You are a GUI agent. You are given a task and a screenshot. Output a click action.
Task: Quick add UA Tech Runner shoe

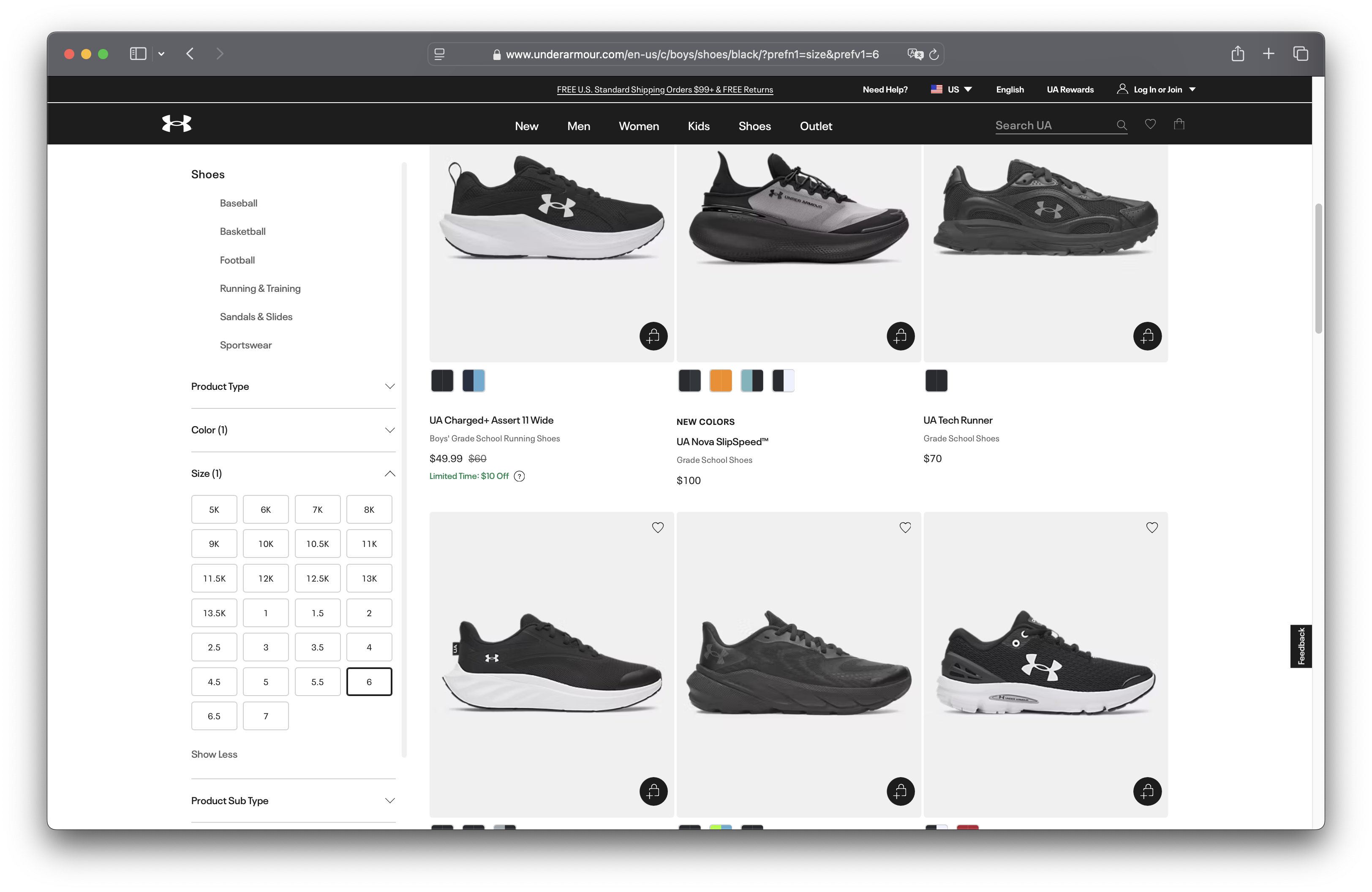1147,336
